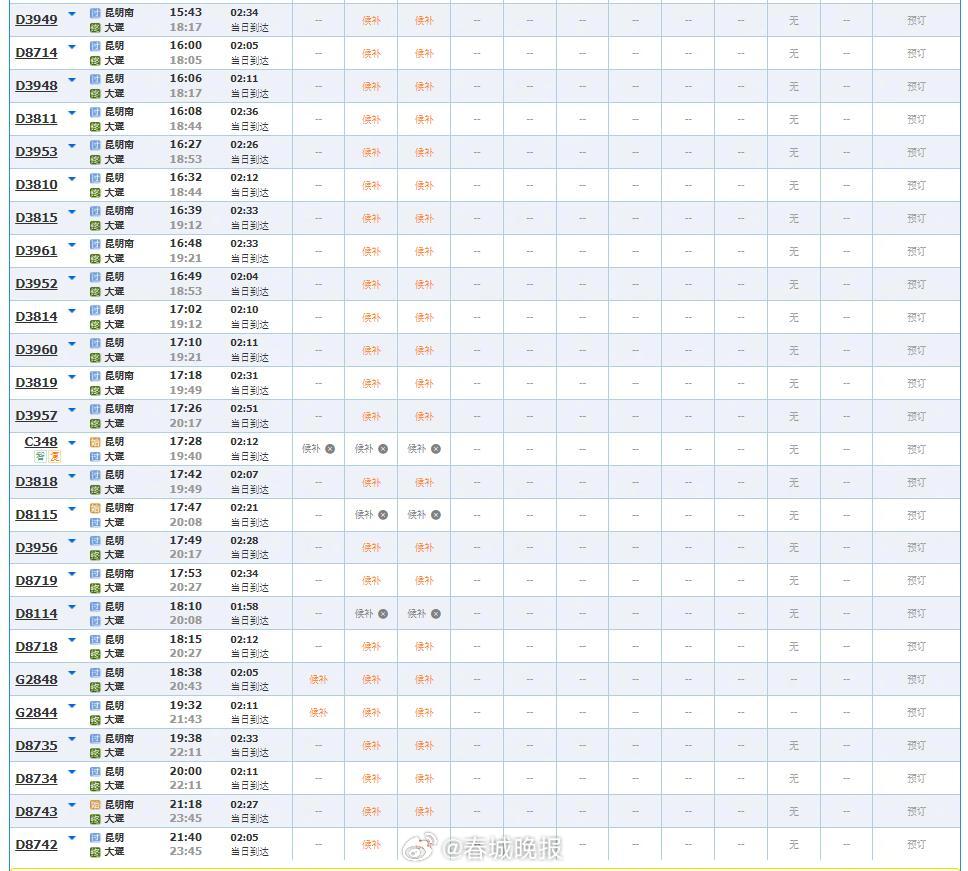Expand details arrow for train D8735
Viewport: 968px width, 871px height.
coord(72,739)
